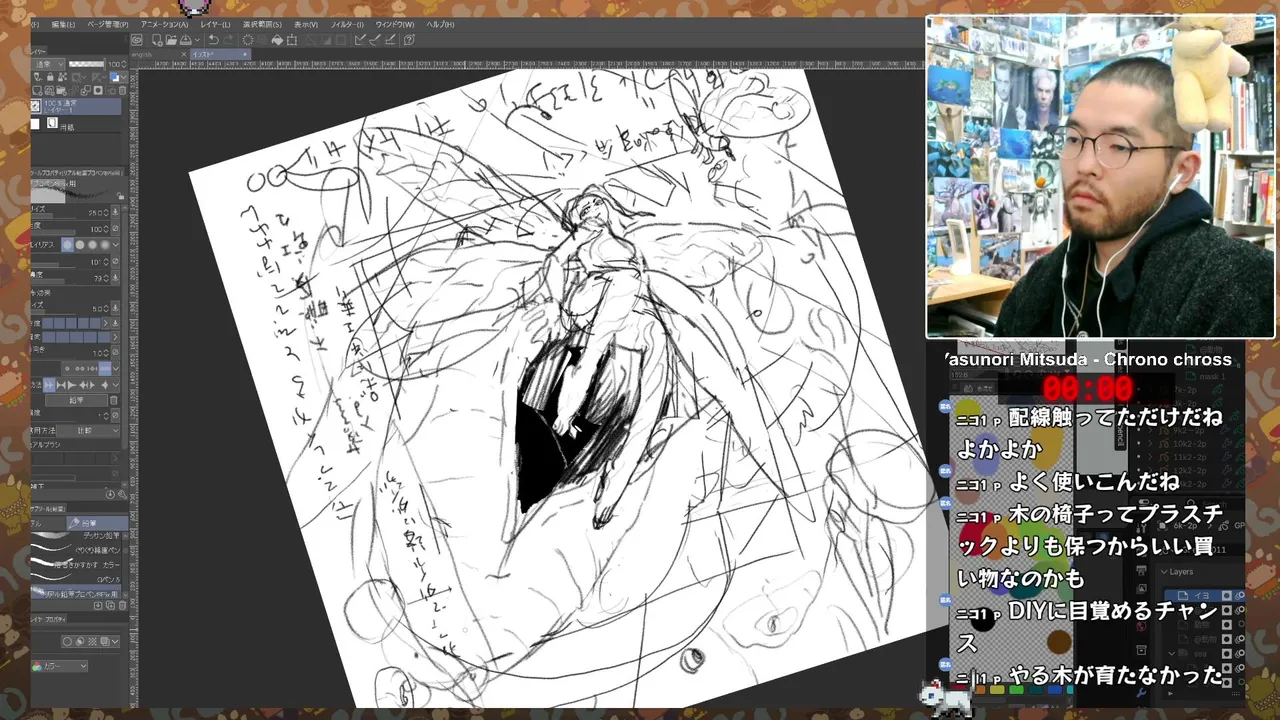Screen dimensions: 1280x720
Task: Select the 鉛筆 sub tool group tab
Action: [97, 523]
